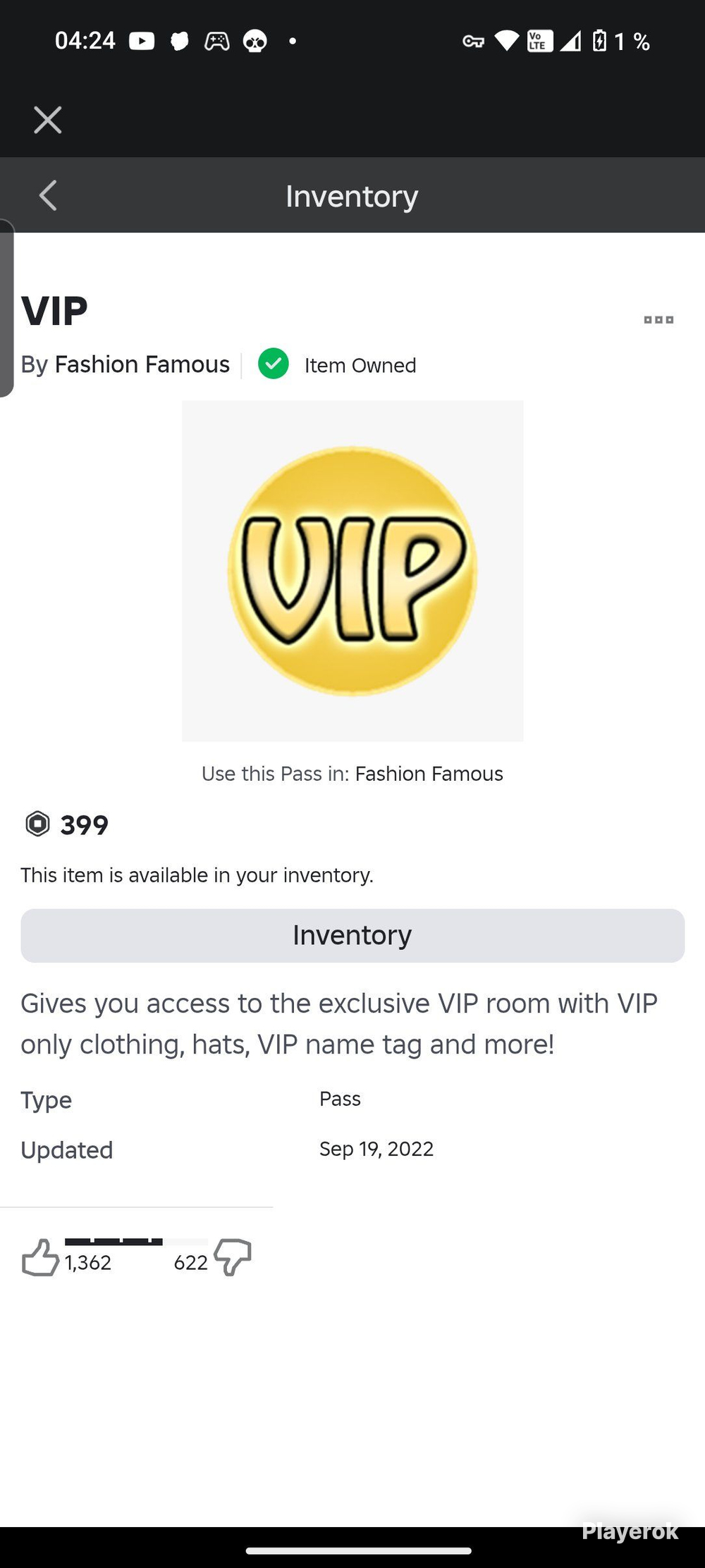Tap the bottom navigation gesture bar
705x1568 pixels.
pyautogui.click(x=358, y=1550)
